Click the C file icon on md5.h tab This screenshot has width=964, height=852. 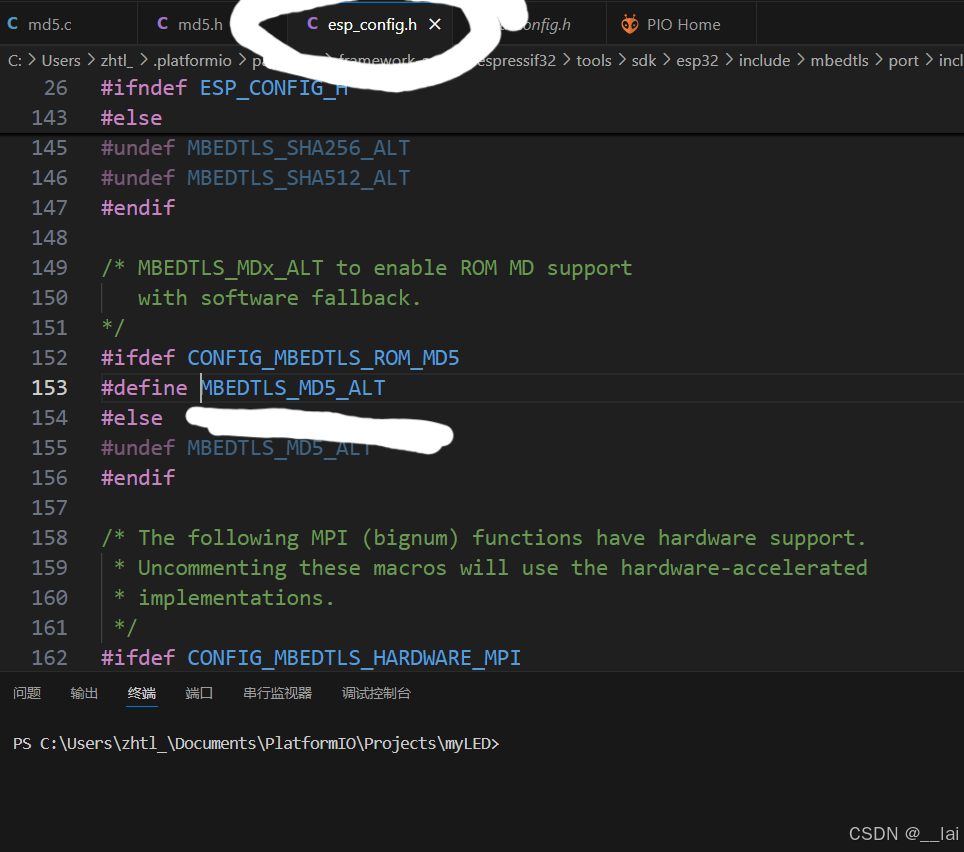pos(164,23)
